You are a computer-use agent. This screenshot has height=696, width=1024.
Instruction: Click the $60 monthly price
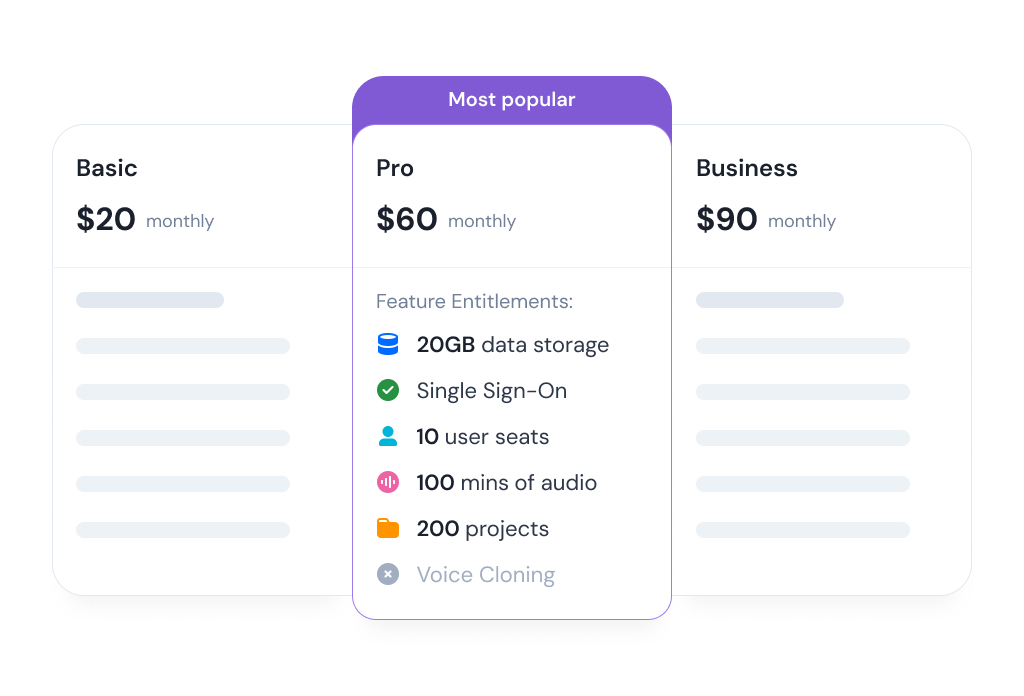(446, 220)
